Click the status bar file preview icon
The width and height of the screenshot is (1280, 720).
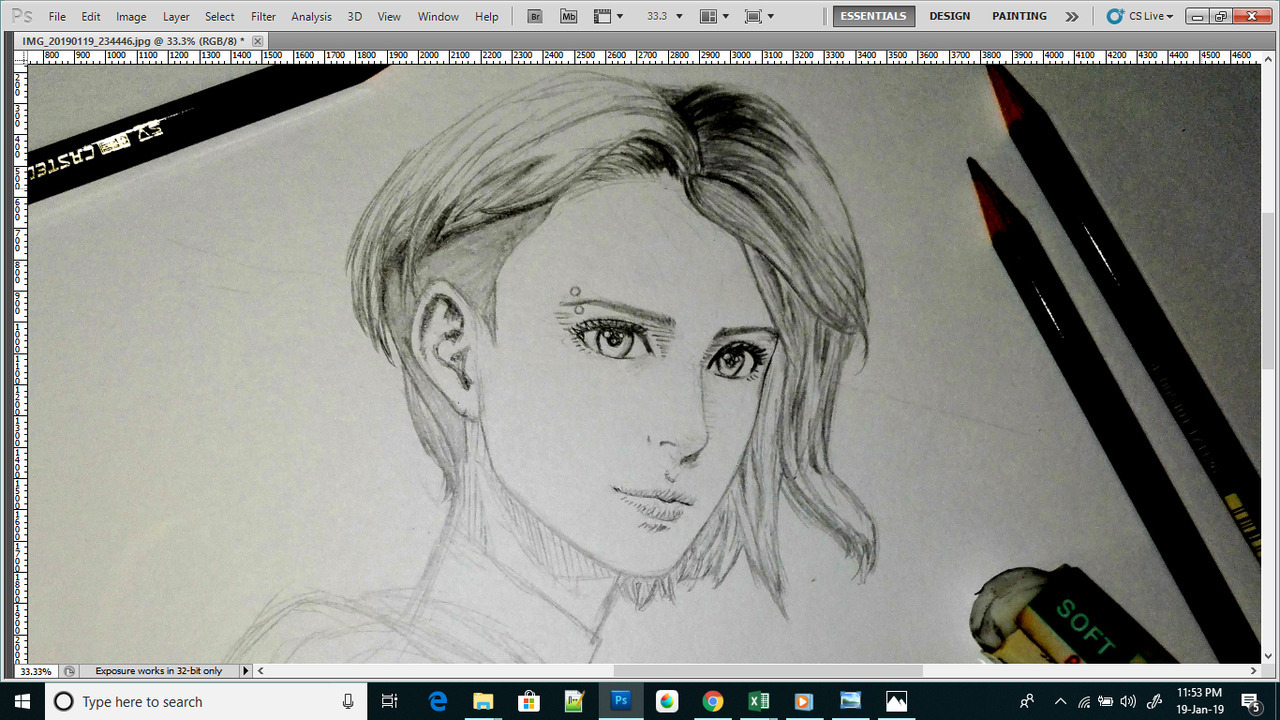tap(69, 672)
